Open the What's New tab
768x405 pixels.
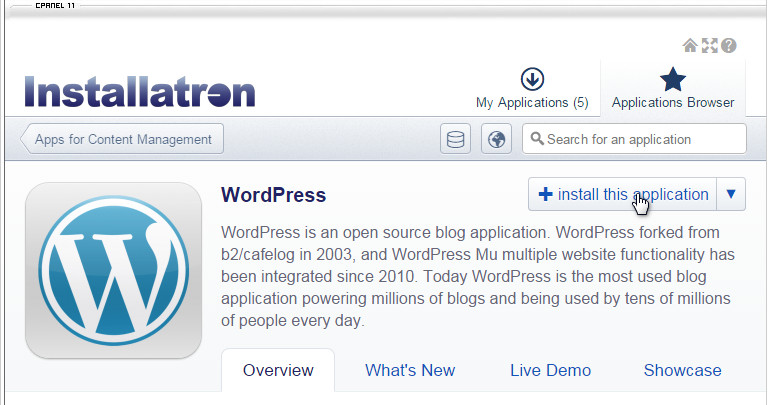pyautogui.click(x=410, y=370)
